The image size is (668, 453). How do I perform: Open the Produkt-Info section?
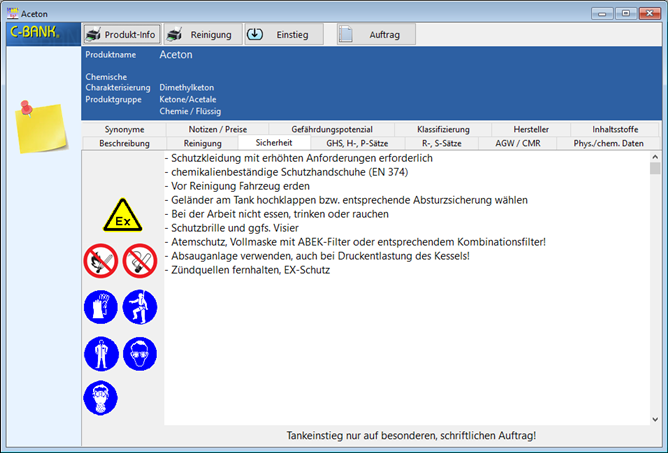tap(121, 34)
